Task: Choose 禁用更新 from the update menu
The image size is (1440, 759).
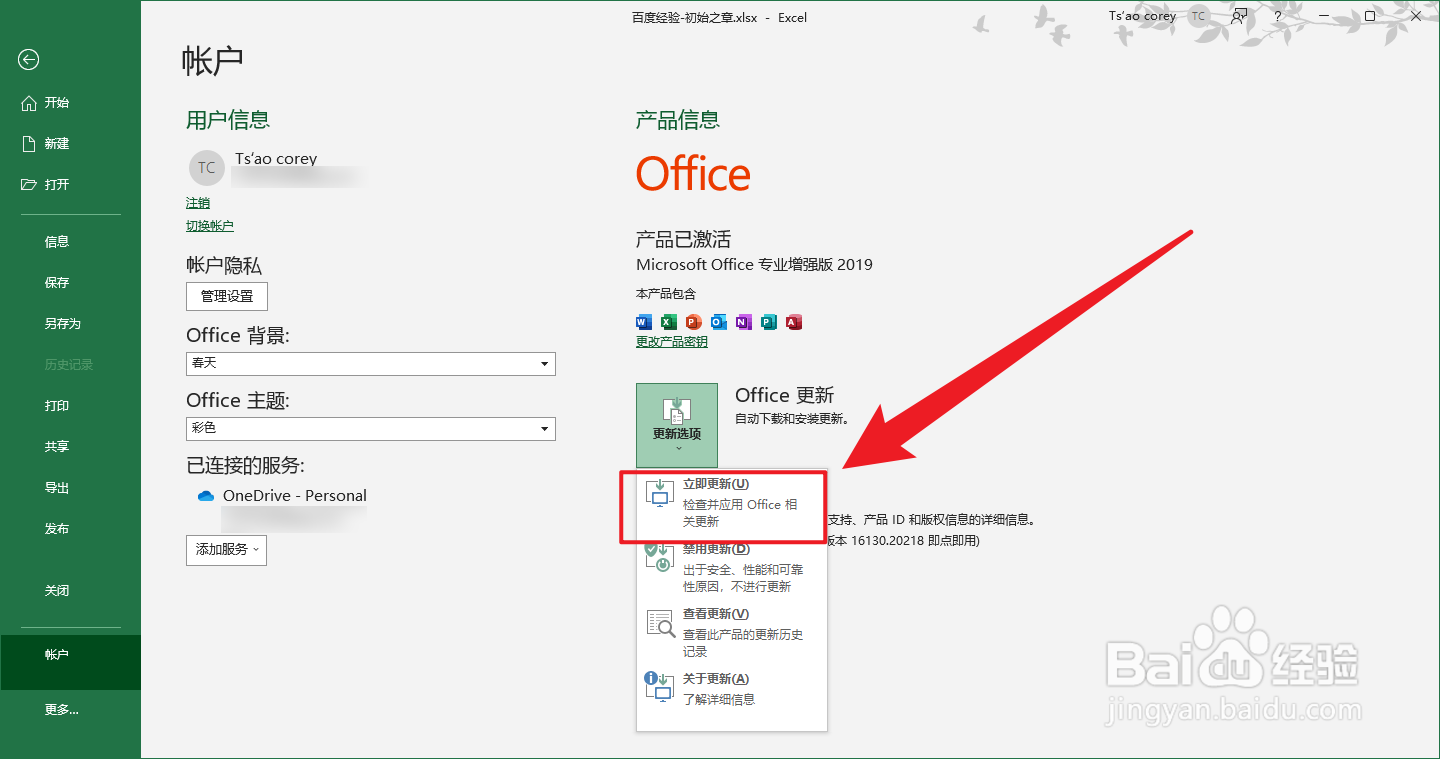Action: 731,570
